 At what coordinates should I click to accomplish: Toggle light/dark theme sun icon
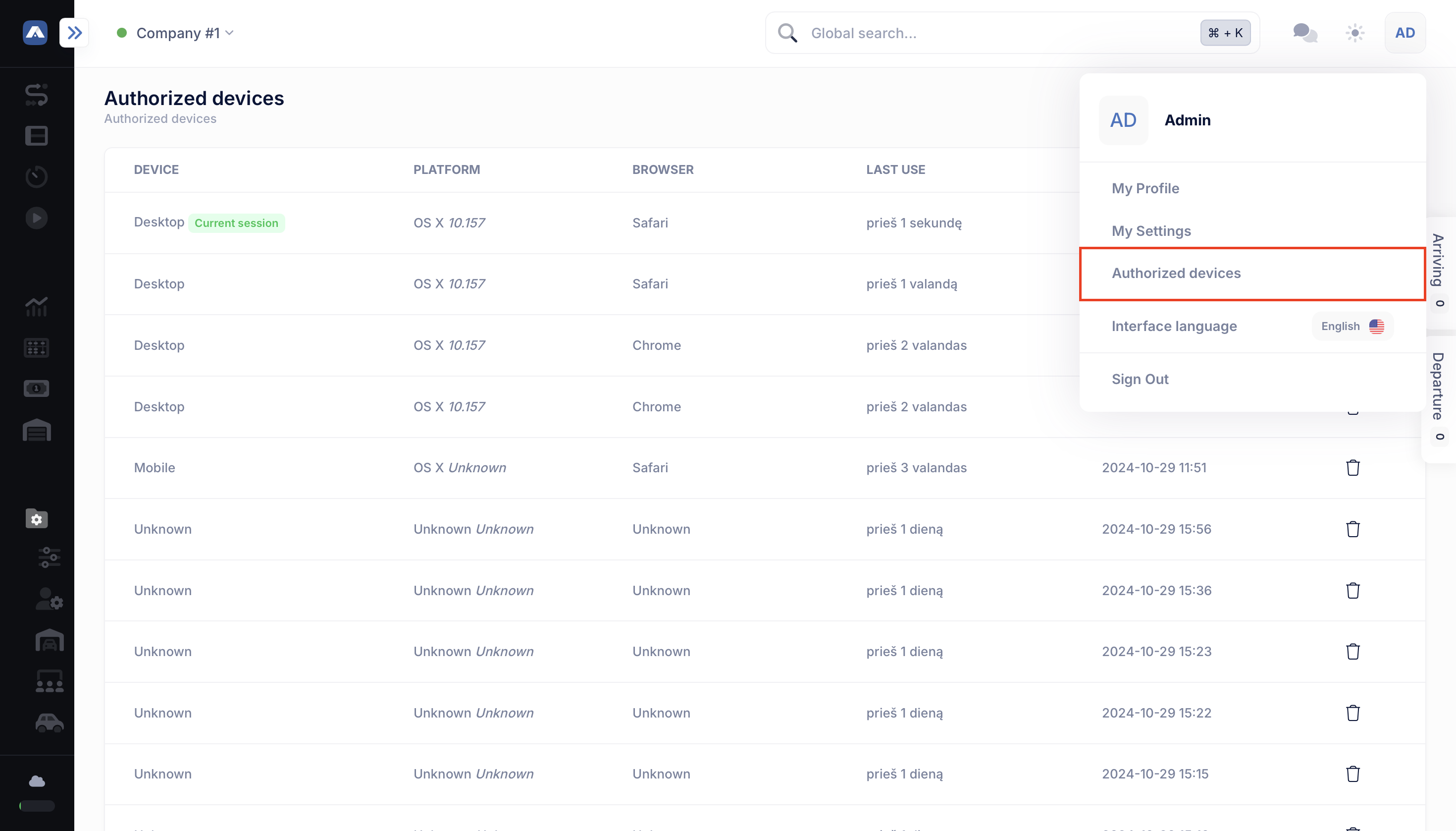[1355, 33]
